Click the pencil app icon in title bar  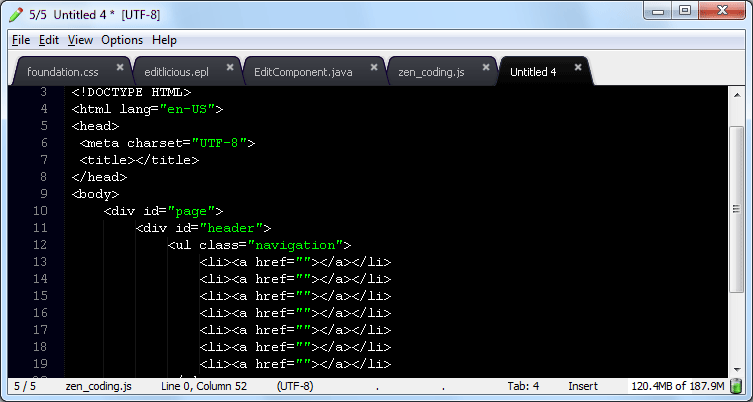[x=16, y=14]
